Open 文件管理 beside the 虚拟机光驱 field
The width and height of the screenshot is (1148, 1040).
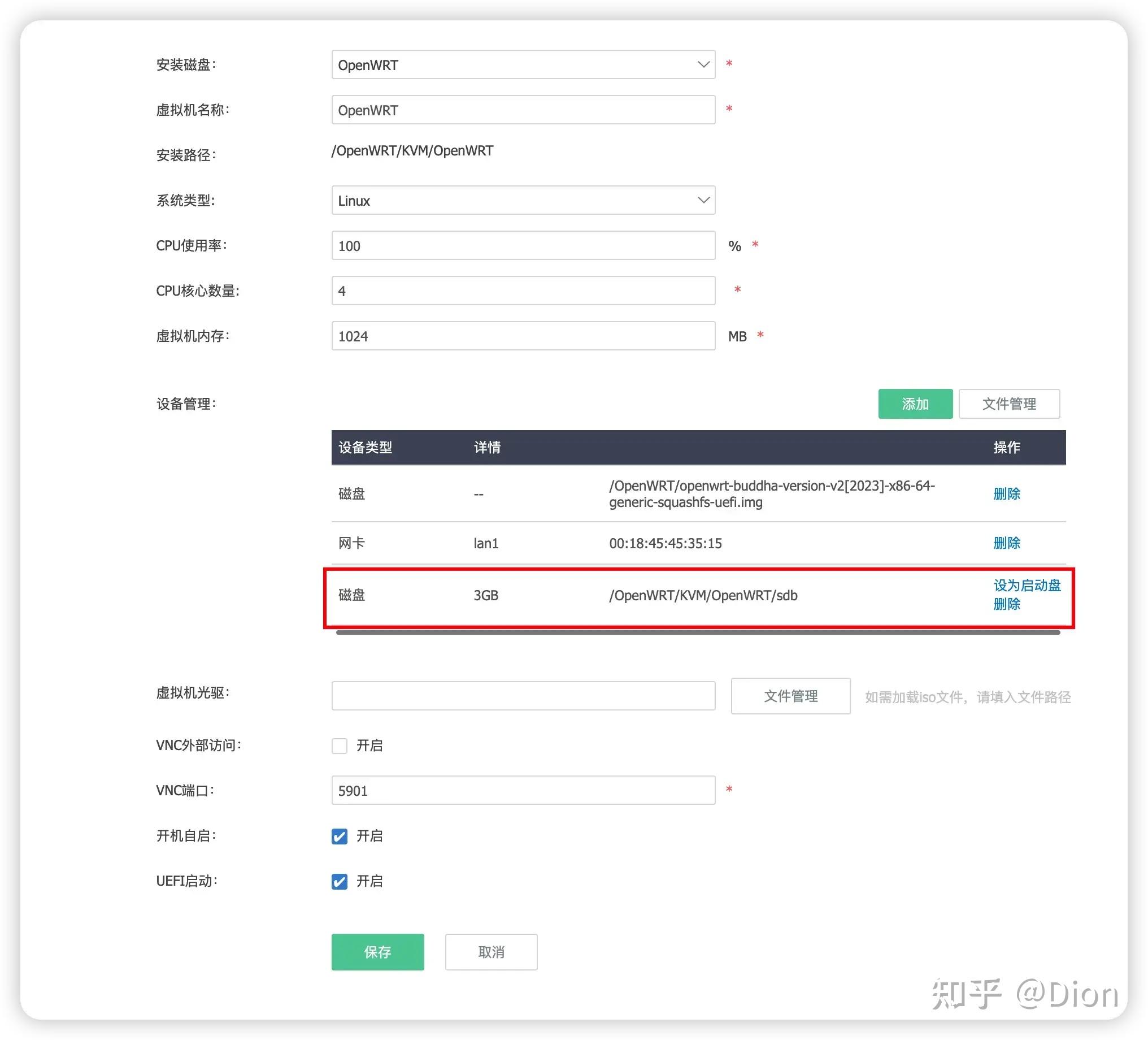point(790,696)
